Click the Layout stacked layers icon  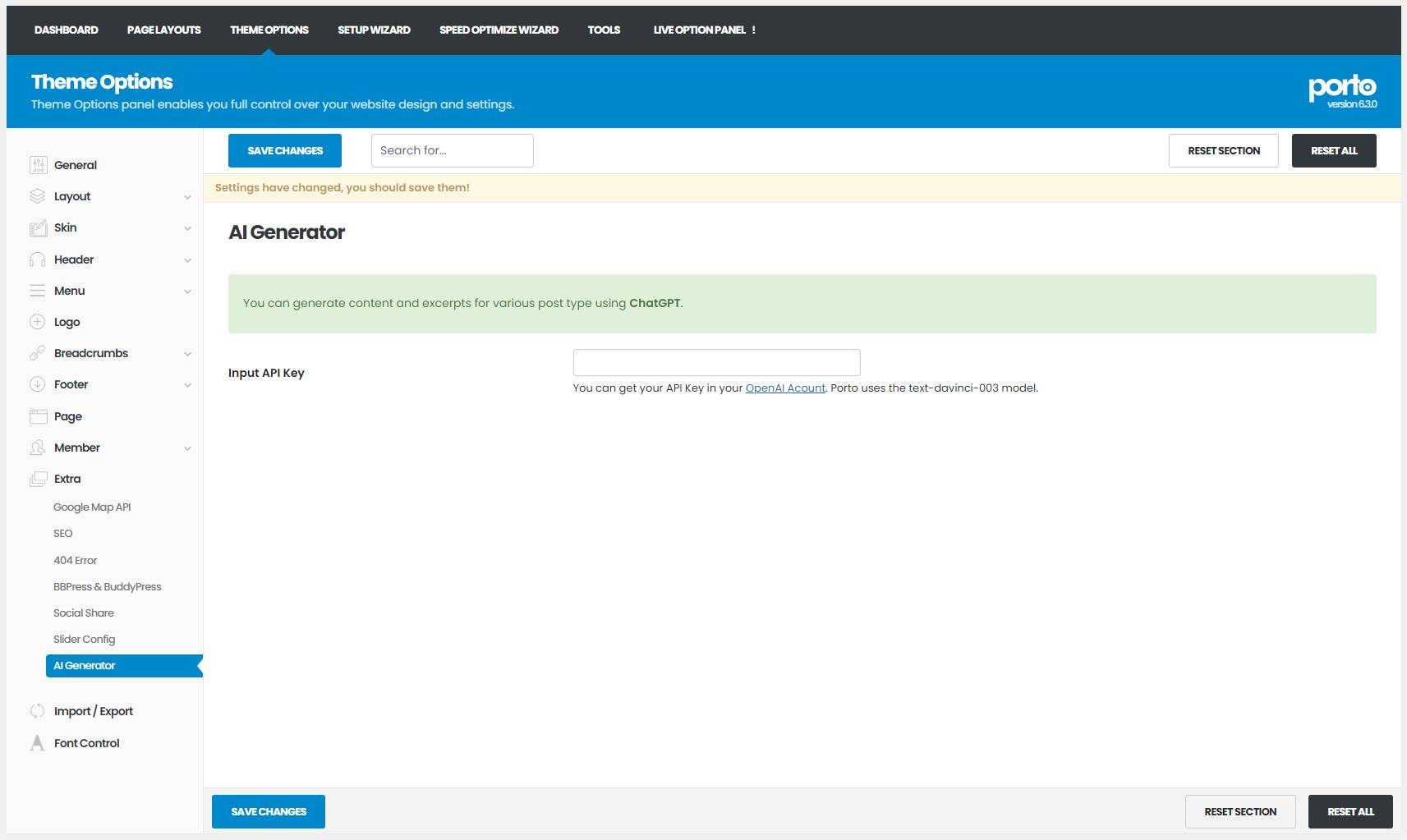pyautogui.click(x=38, y=196)
